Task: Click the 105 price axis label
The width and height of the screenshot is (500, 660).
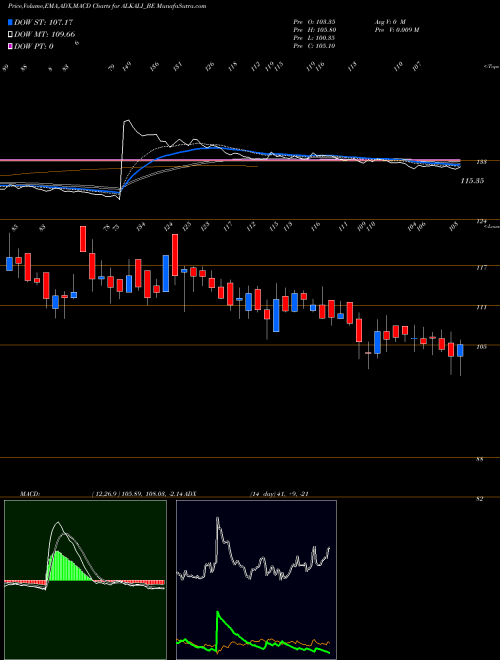Action: coord(482,347)
